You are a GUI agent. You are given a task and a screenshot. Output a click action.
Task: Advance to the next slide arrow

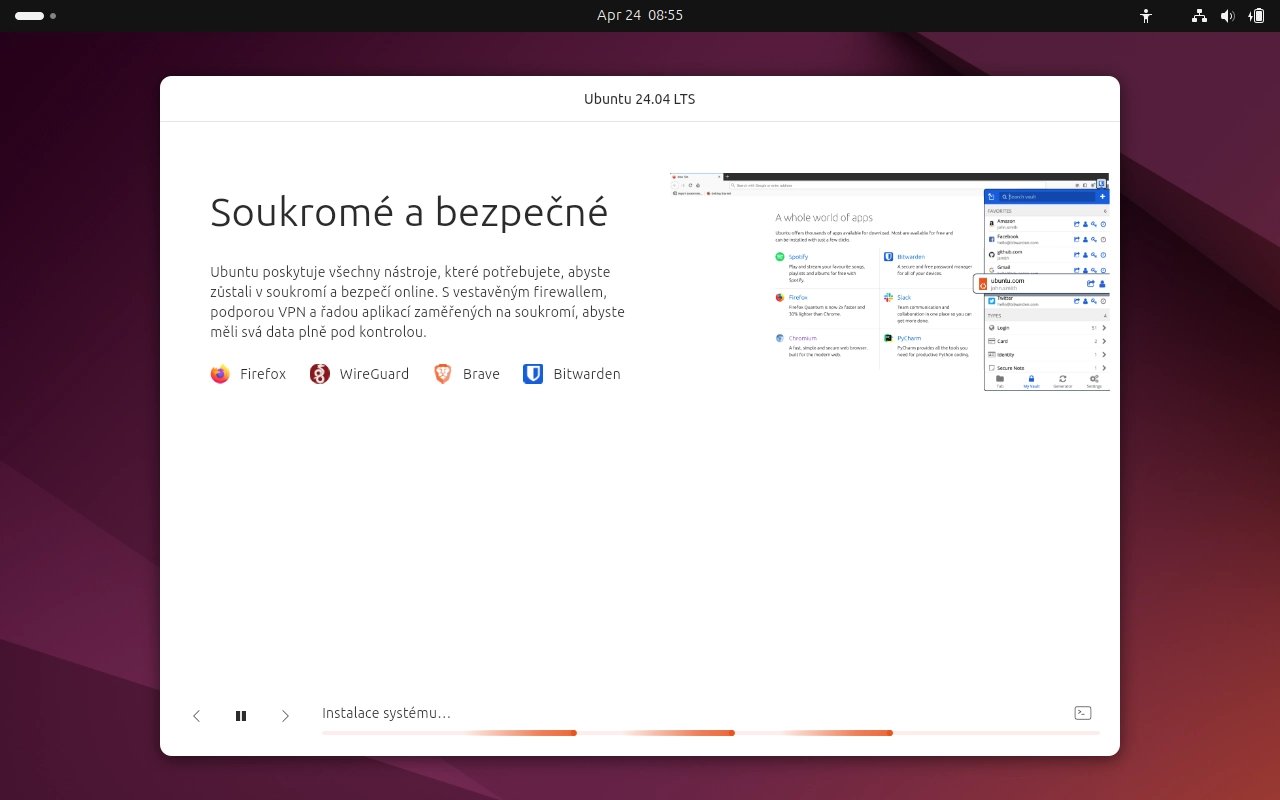pos(285,716)
